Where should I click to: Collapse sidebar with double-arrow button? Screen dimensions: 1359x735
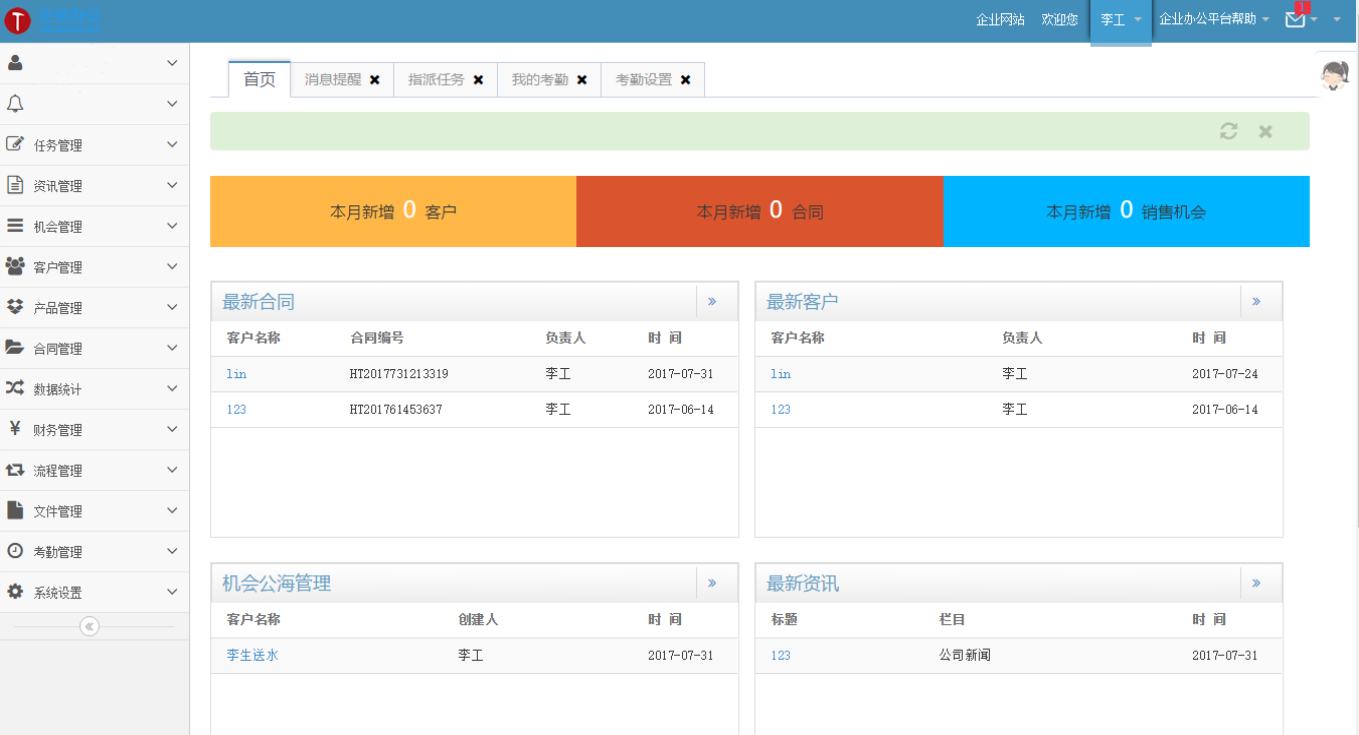90,626
